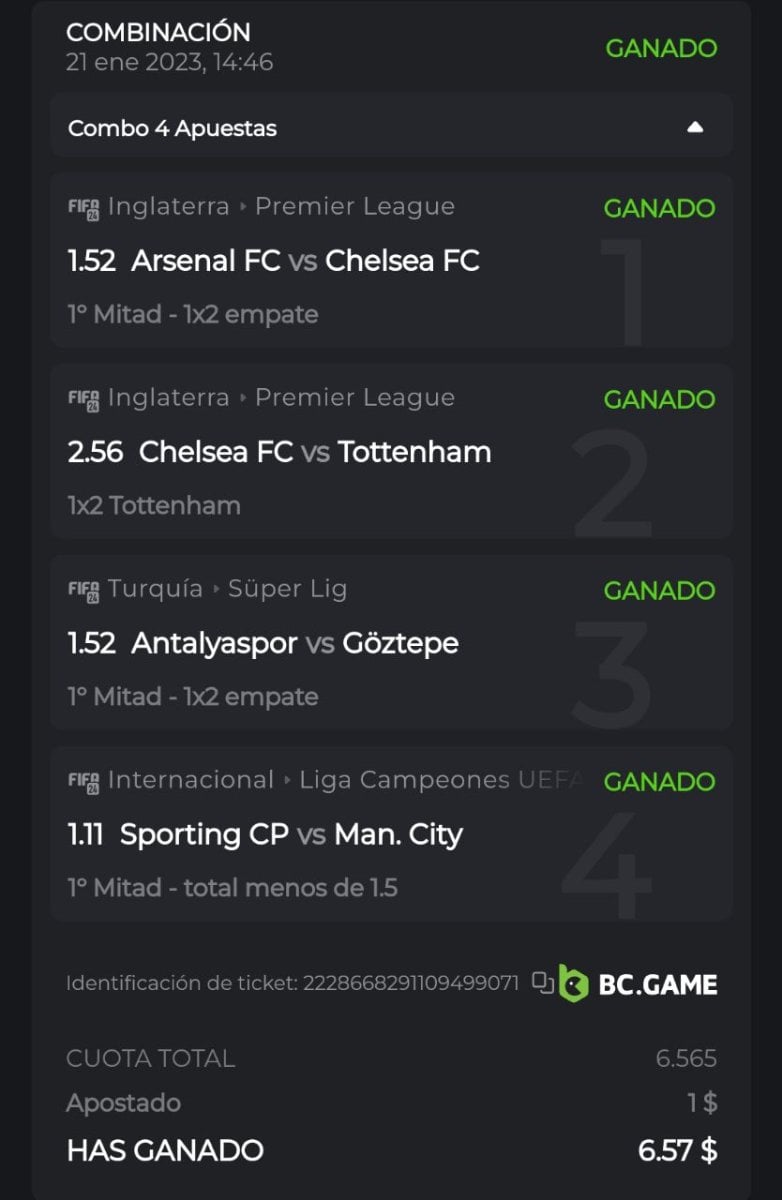Click FIFA icon next to Turquía Süper Lig
The height and width of the screenshot is (1200, 782).
click(83, 590)
